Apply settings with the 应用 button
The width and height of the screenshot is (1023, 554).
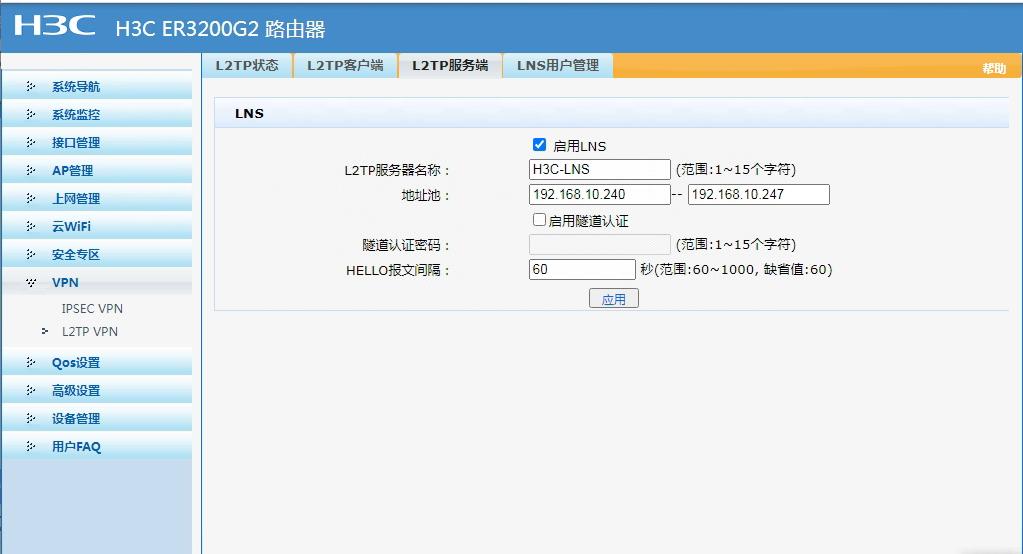pyautogui.click(x=614, y=299)
